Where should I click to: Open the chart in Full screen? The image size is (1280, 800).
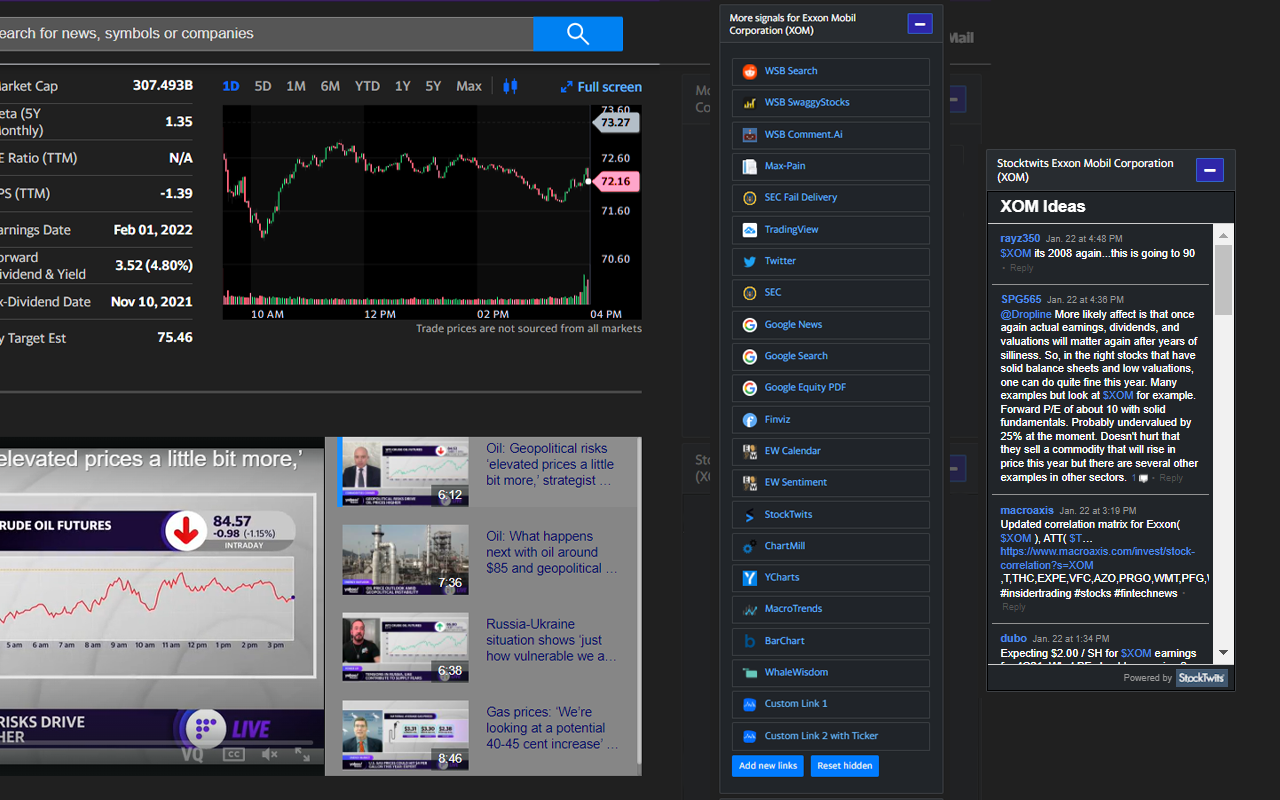coord(601,87)
